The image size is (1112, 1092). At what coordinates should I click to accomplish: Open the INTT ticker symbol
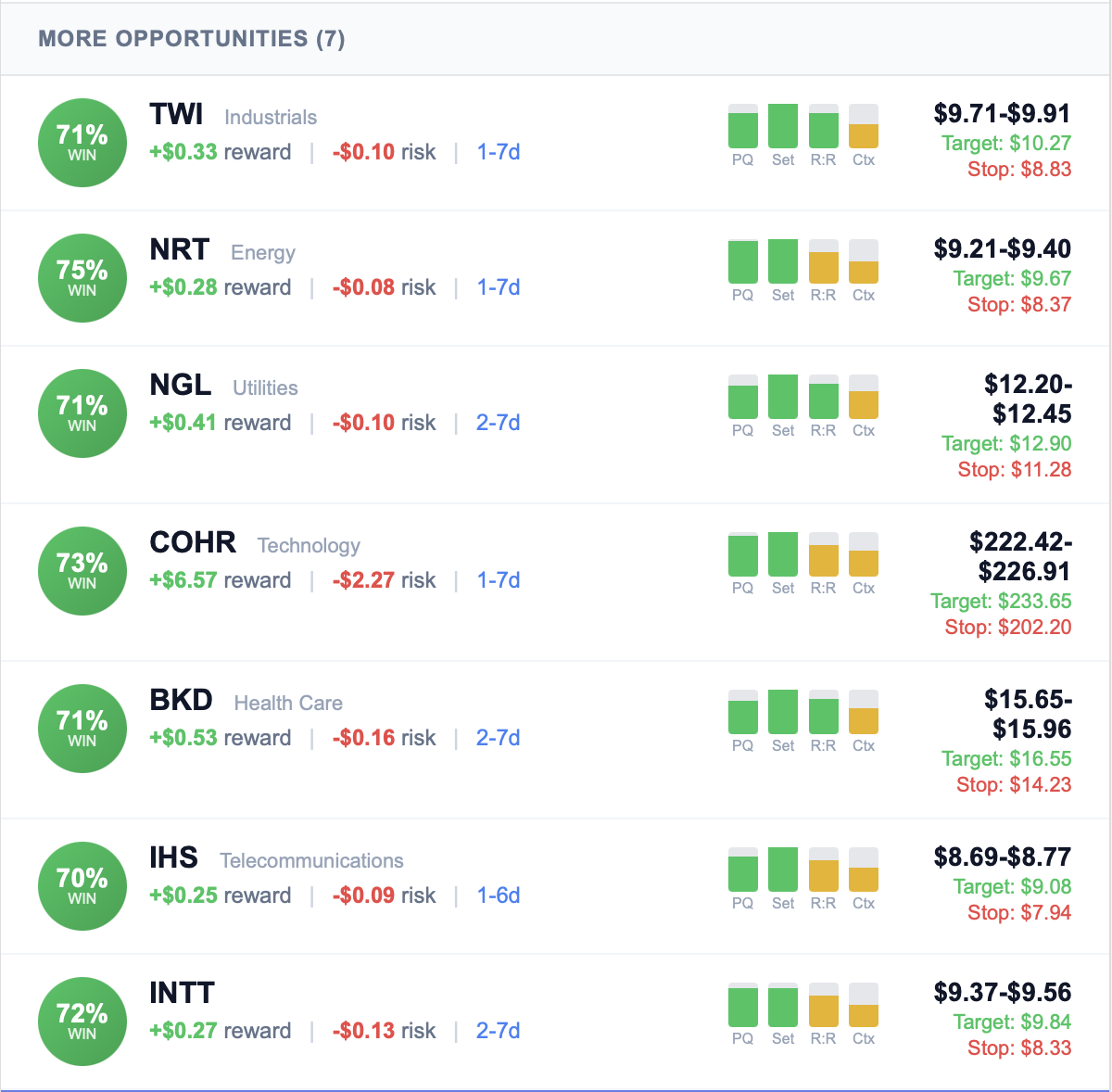[x=182, y=992]
